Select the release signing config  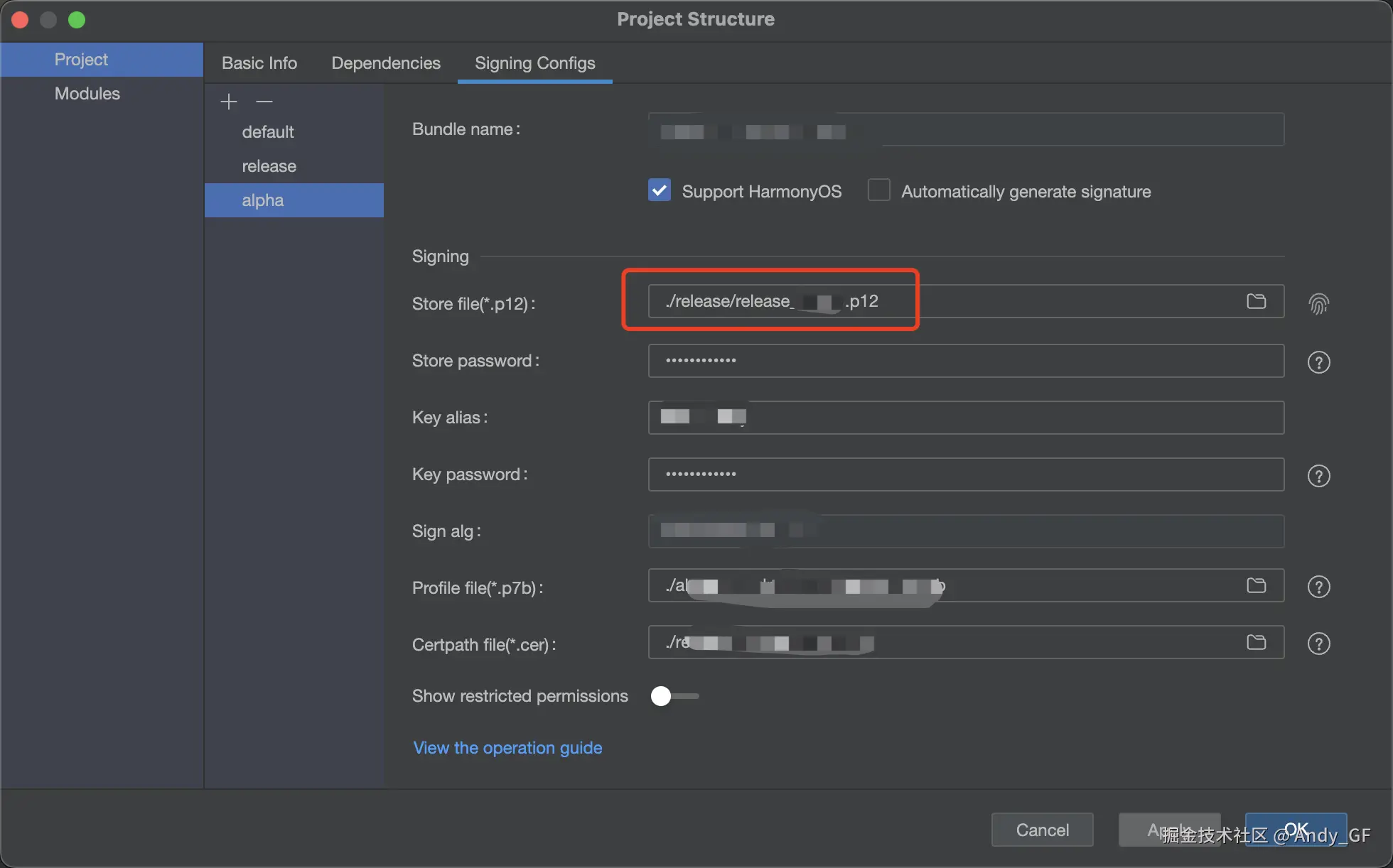coord(269,166)
